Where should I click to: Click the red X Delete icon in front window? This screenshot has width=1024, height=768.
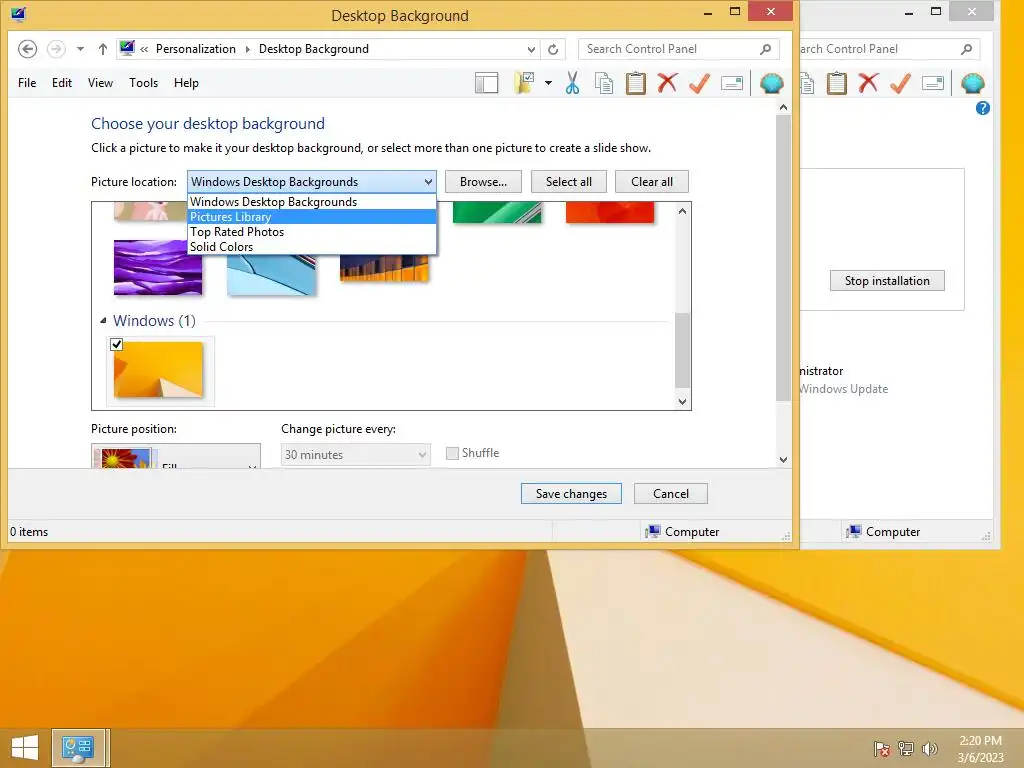point(667,83)
